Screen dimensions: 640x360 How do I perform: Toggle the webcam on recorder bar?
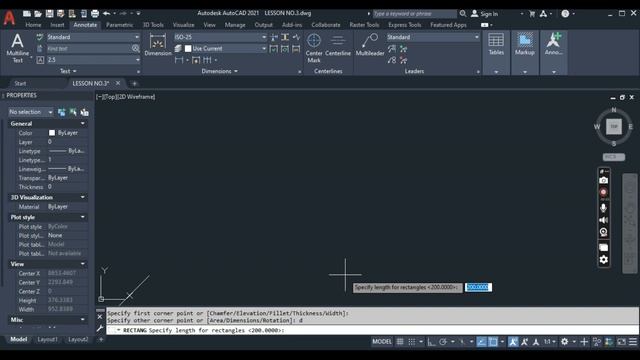pos(603,232)
